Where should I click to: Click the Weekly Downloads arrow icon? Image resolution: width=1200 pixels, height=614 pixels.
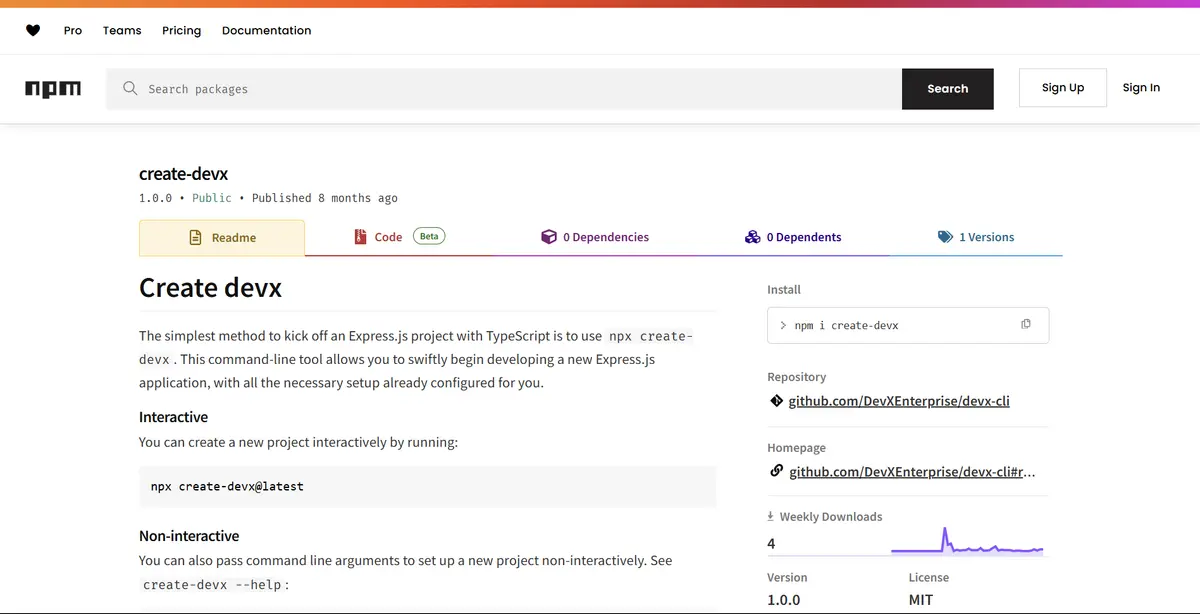771,517
